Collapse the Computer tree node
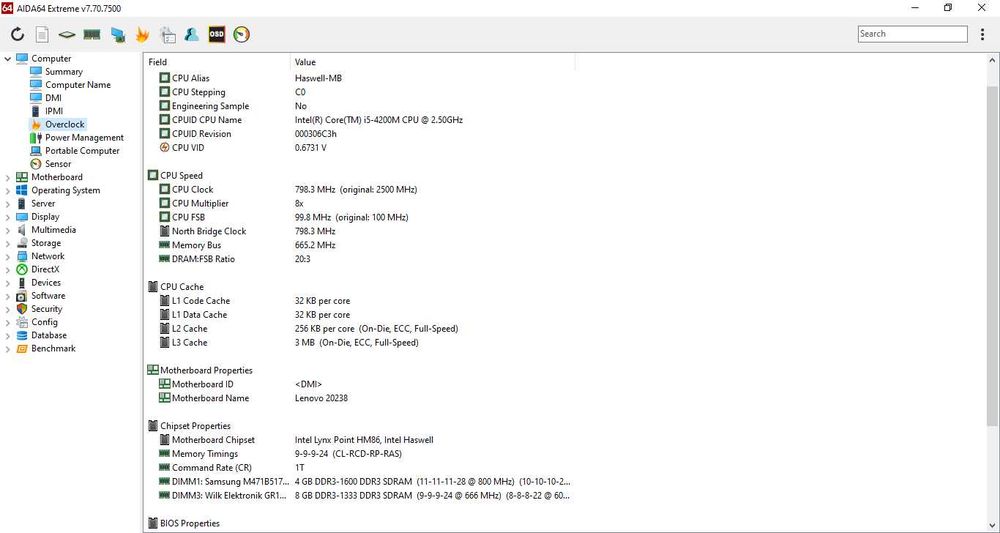Image resolution: width=1000 pixels, height=533 pixels. (8, 59)
